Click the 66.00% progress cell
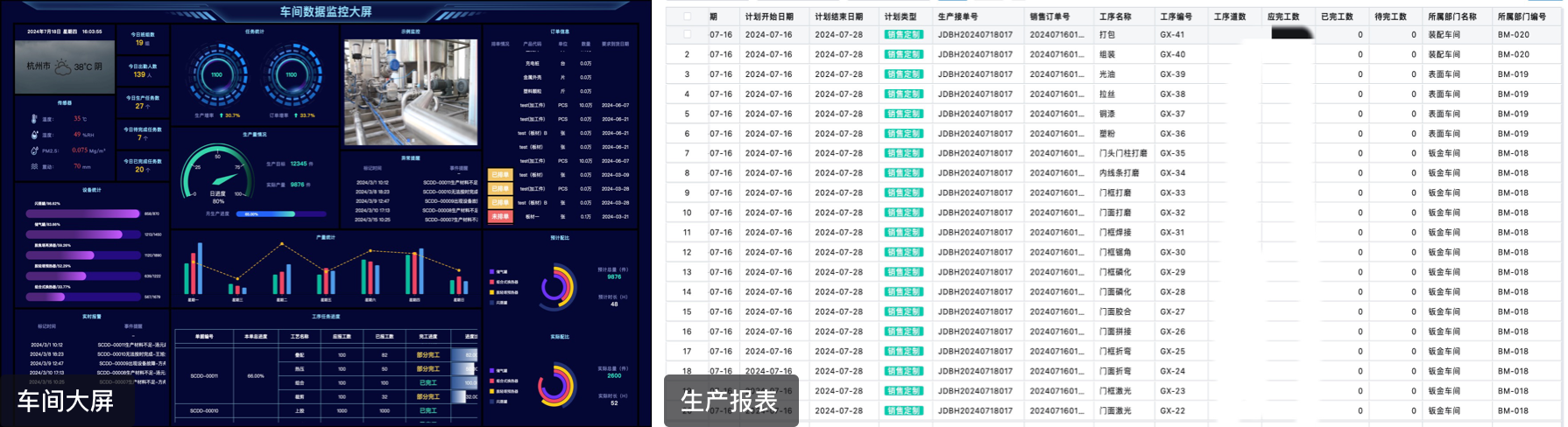The image size is (1568, 427). point(256,376)
